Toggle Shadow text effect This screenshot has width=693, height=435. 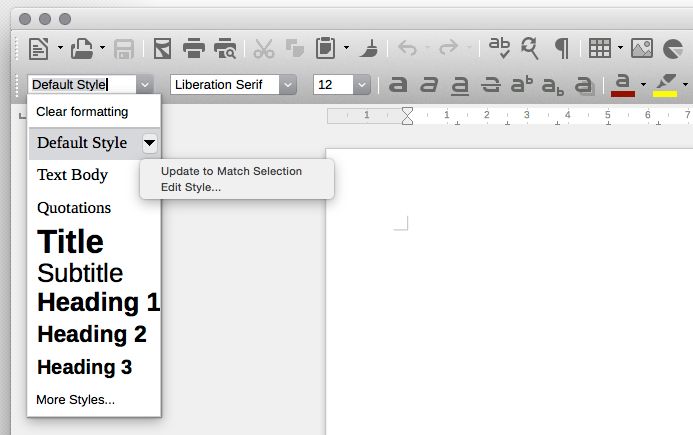point(584,84)
